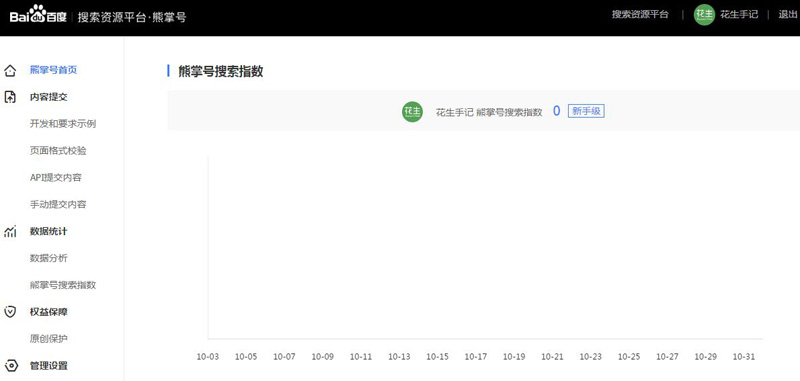Image resolution: width=800 pixels, height=381 pixels.
Task: Collapse the 内容提交 sidebar section
Action: coord(48,97)
